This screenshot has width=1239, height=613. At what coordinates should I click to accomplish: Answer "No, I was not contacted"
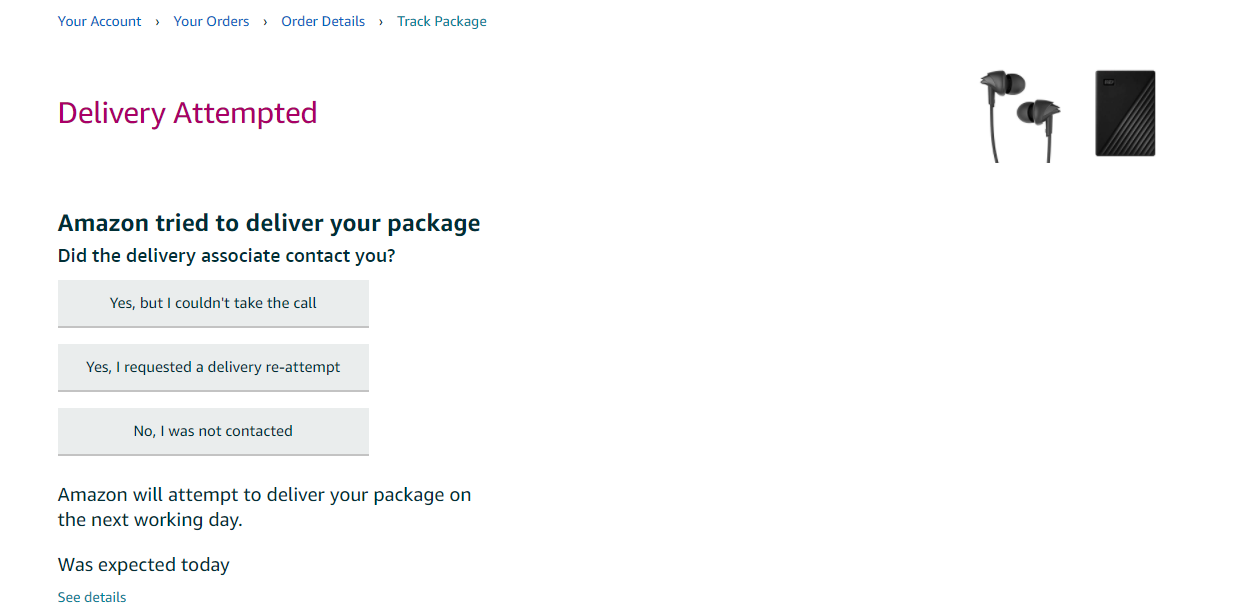(x=213, y=431)
